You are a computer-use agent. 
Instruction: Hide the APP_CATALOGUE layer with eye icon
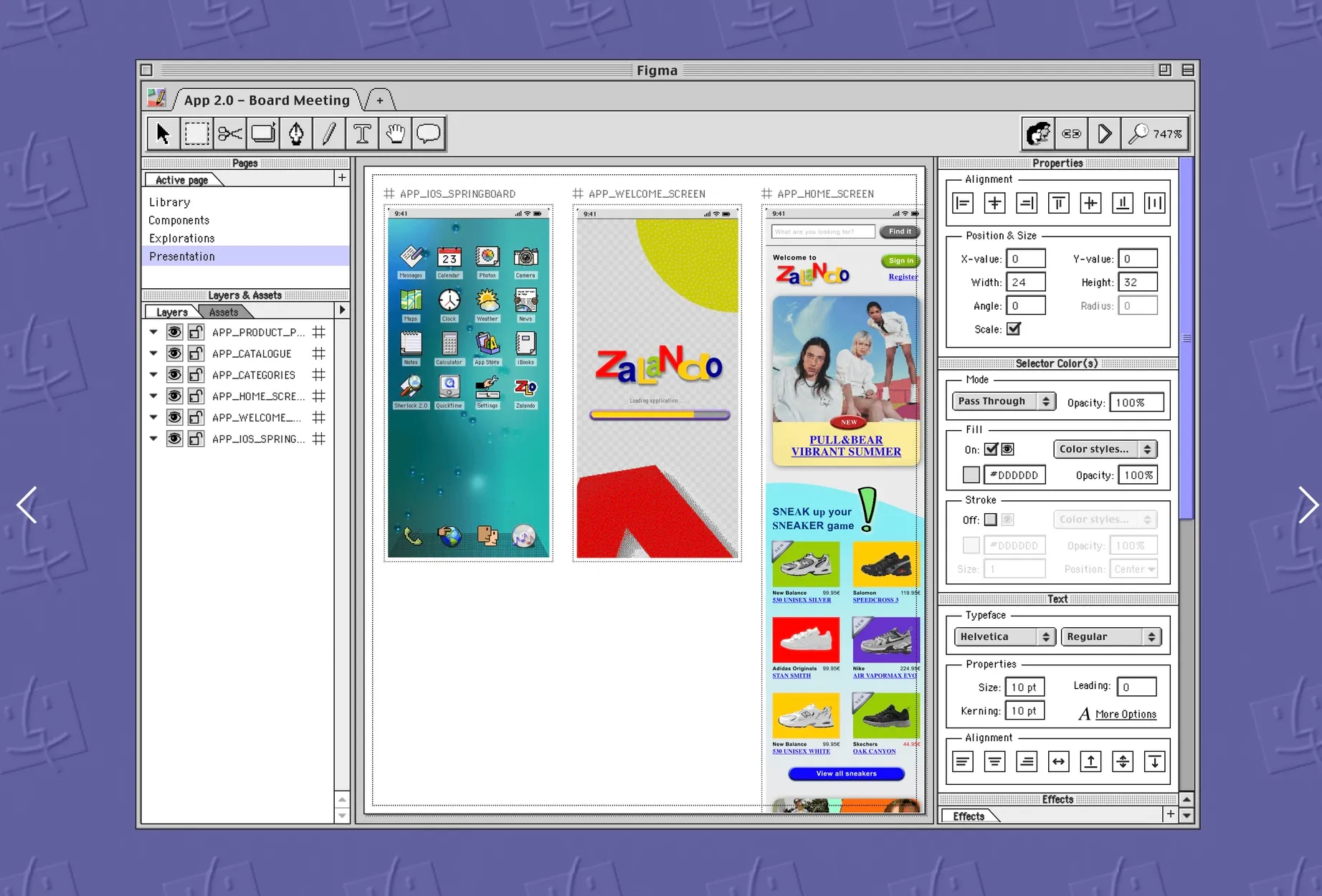pyautogui.click(x=174, y=353)
